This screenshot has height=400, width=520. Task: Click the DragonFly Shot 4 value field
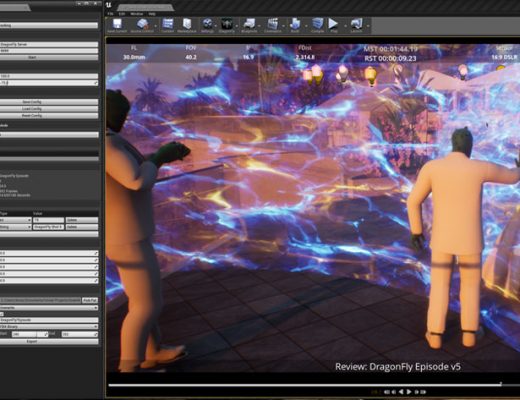[48, 227]
